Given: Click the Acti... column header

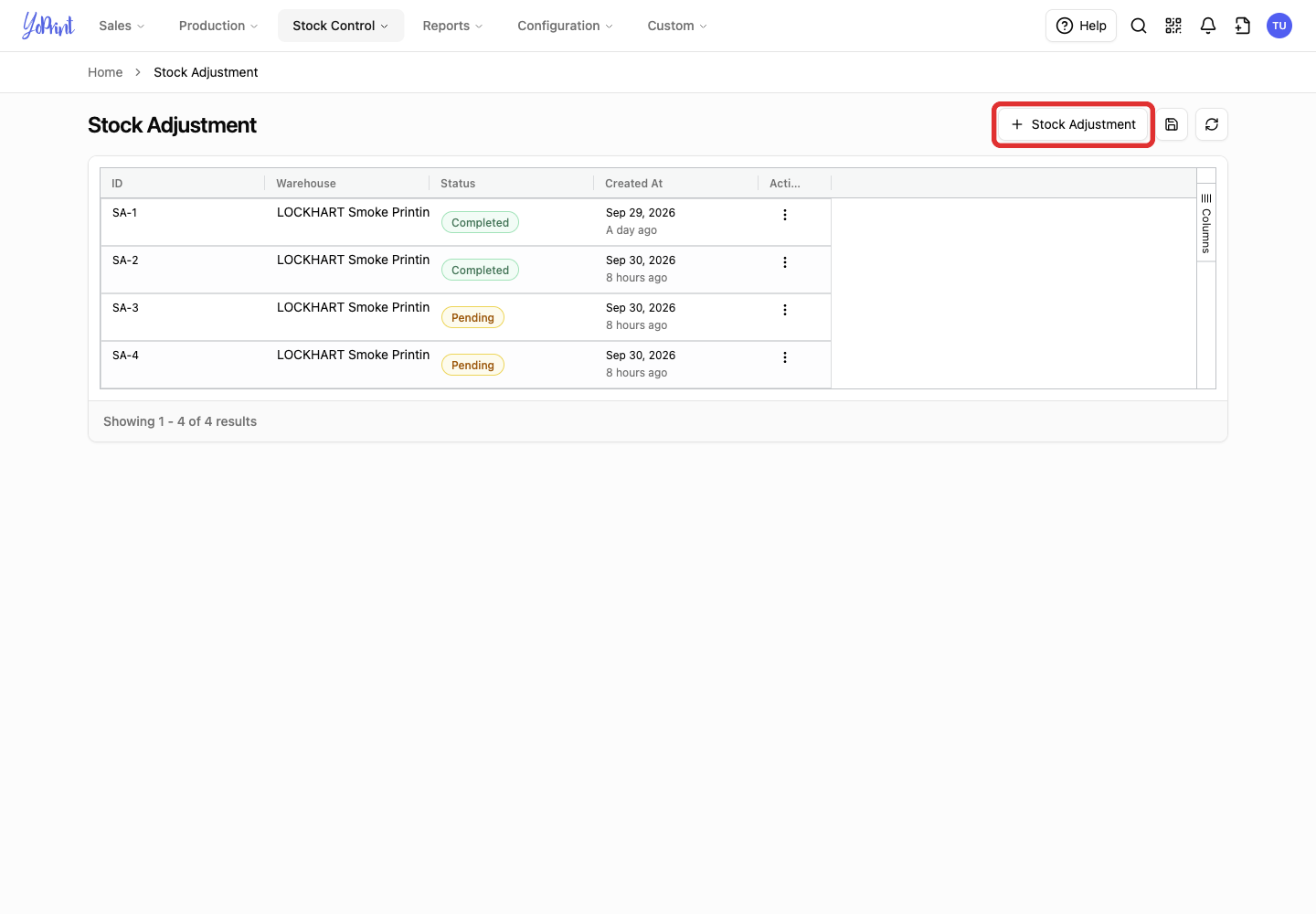Looking at the screenshot, I should click(794, 184).
